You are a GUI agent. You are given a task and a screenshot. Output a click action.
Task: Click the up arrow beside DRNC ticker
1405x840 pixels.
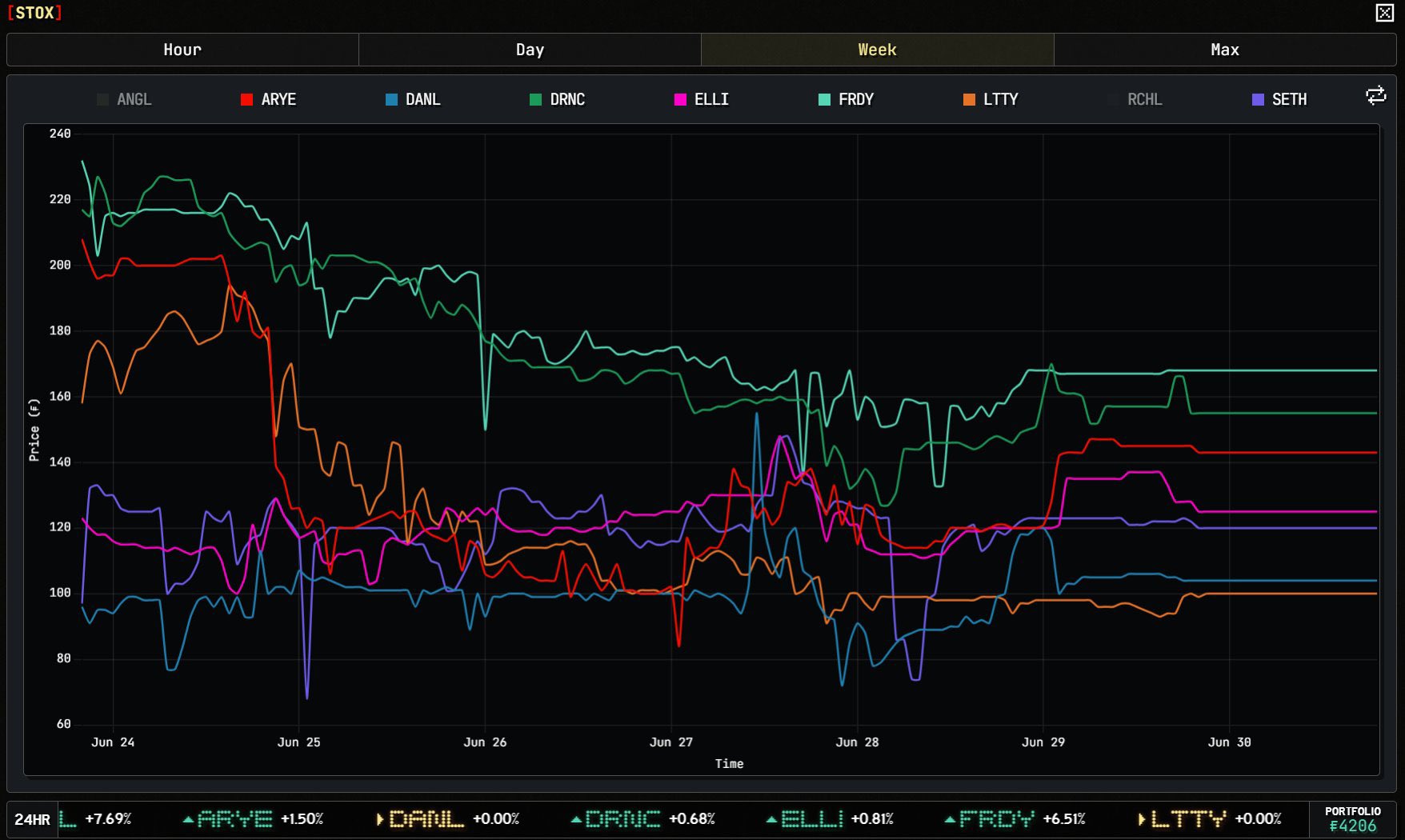tap(576, 819)
